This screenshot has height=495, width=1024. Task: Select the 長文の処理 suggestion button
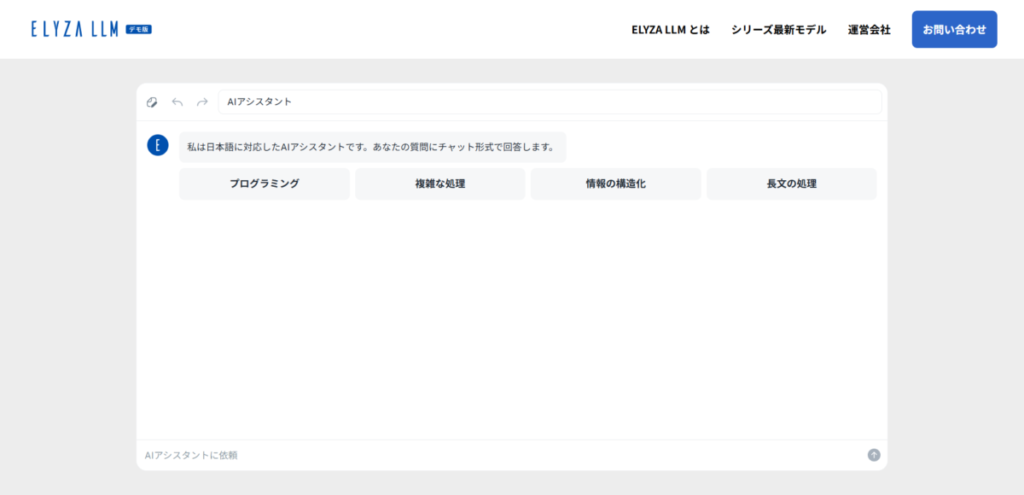click(x=792, y=184)
